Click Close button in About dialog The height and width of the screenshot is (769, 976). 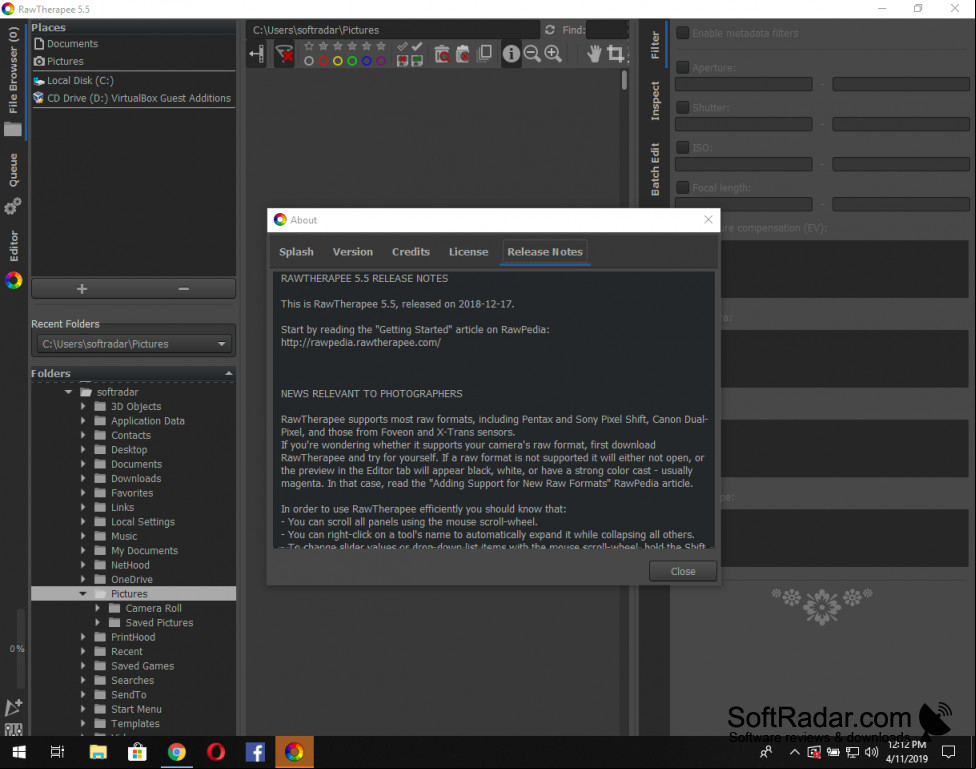pyautogui.click(x=683, y=571)
